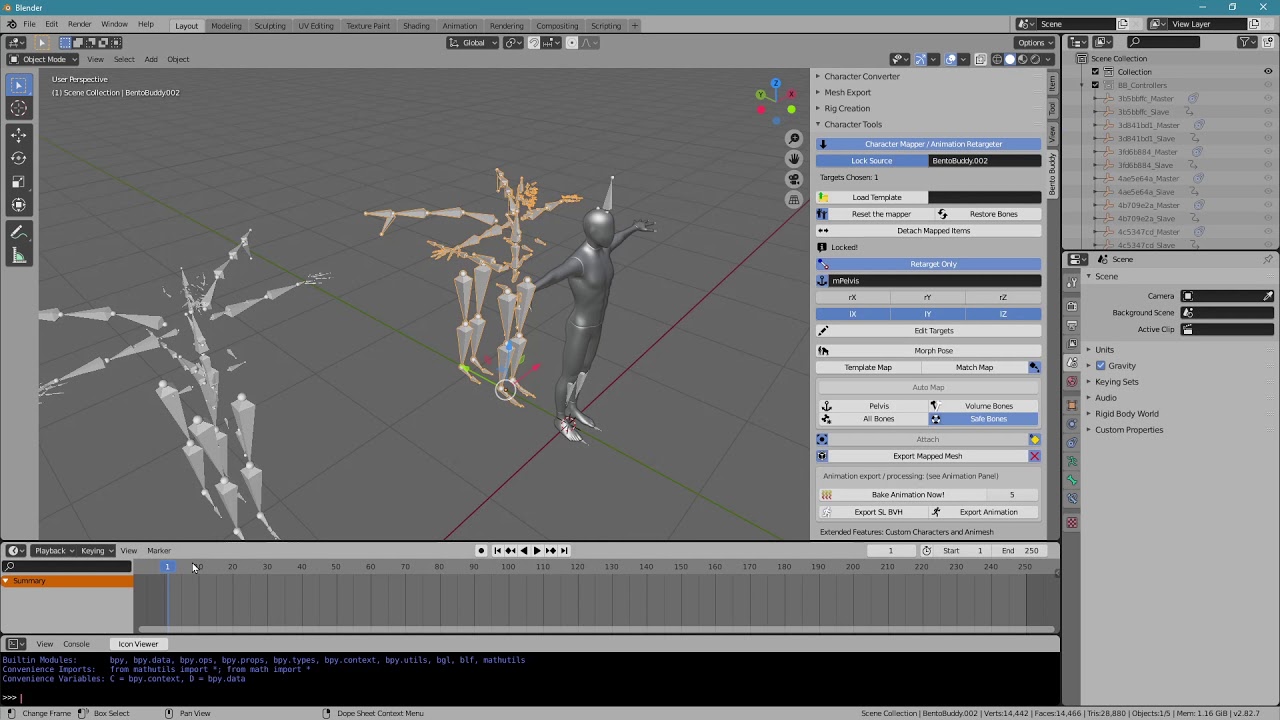The width and height of the screenshot is (1280, 720).
Task: Open the viewport Add menu
Action: (151, 59)
